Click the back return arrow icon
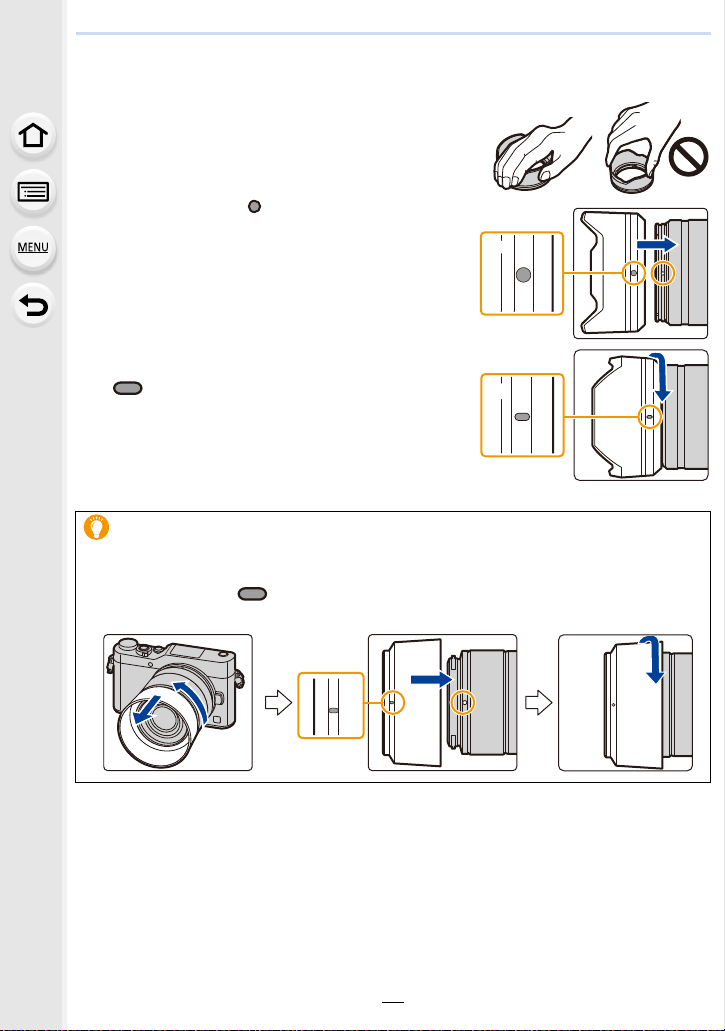This screenshot has height=1031, width=725. pos(33,305)
